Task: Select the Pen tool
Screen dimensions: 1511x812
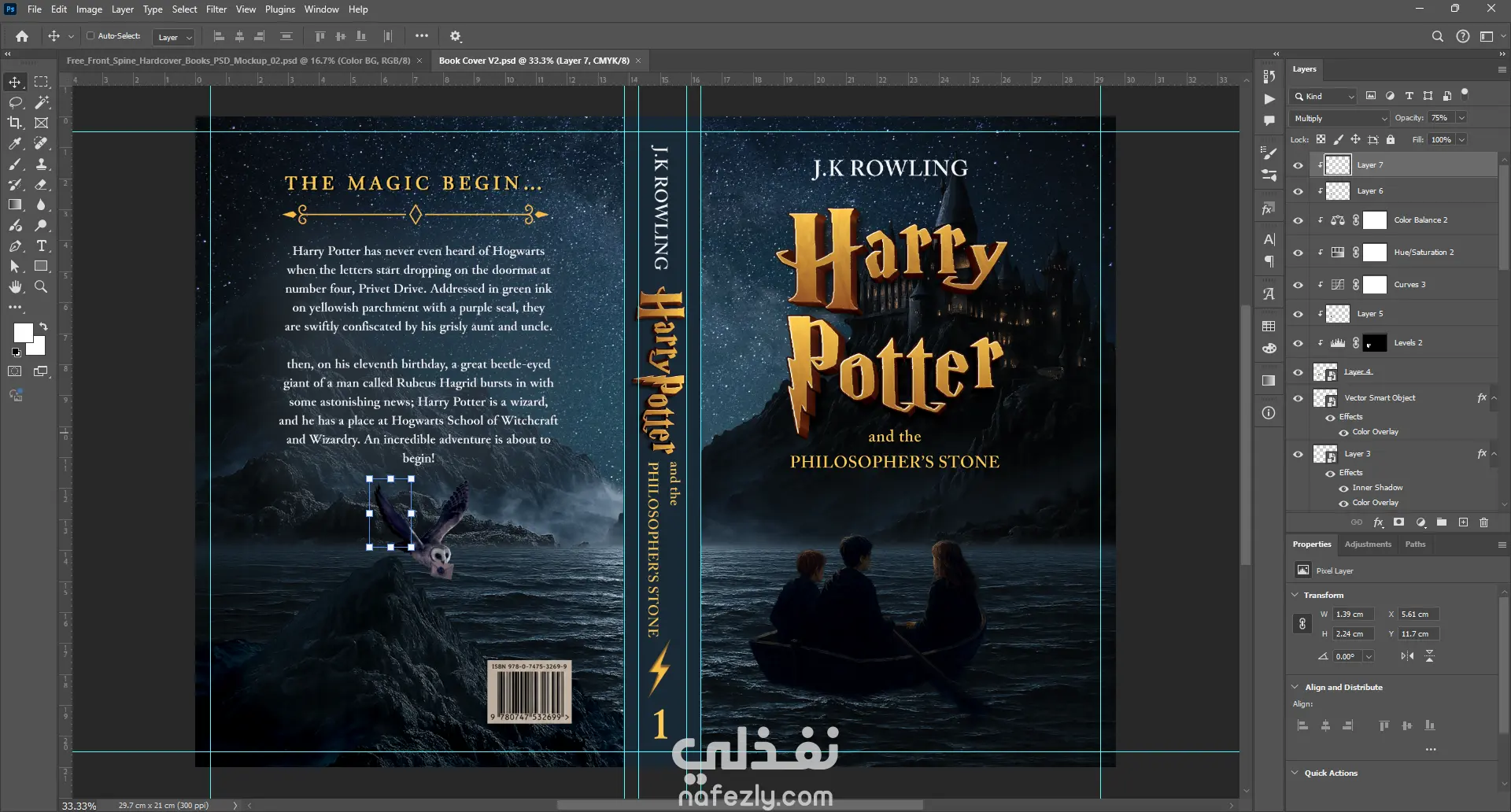Action: [x=15, y=245]
